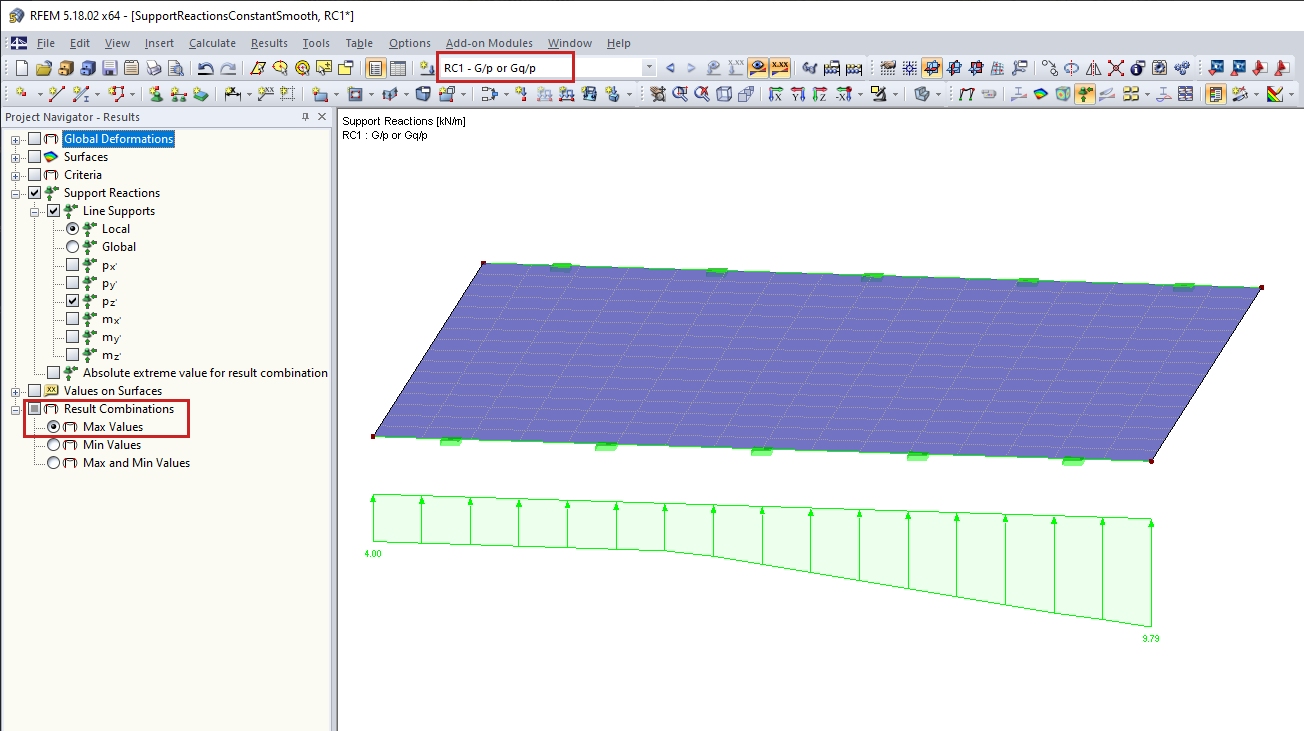Viewport: 1304px width, 731px height.
Task: Expand the Criteria tree node
Action: click(x=16, y=175)
